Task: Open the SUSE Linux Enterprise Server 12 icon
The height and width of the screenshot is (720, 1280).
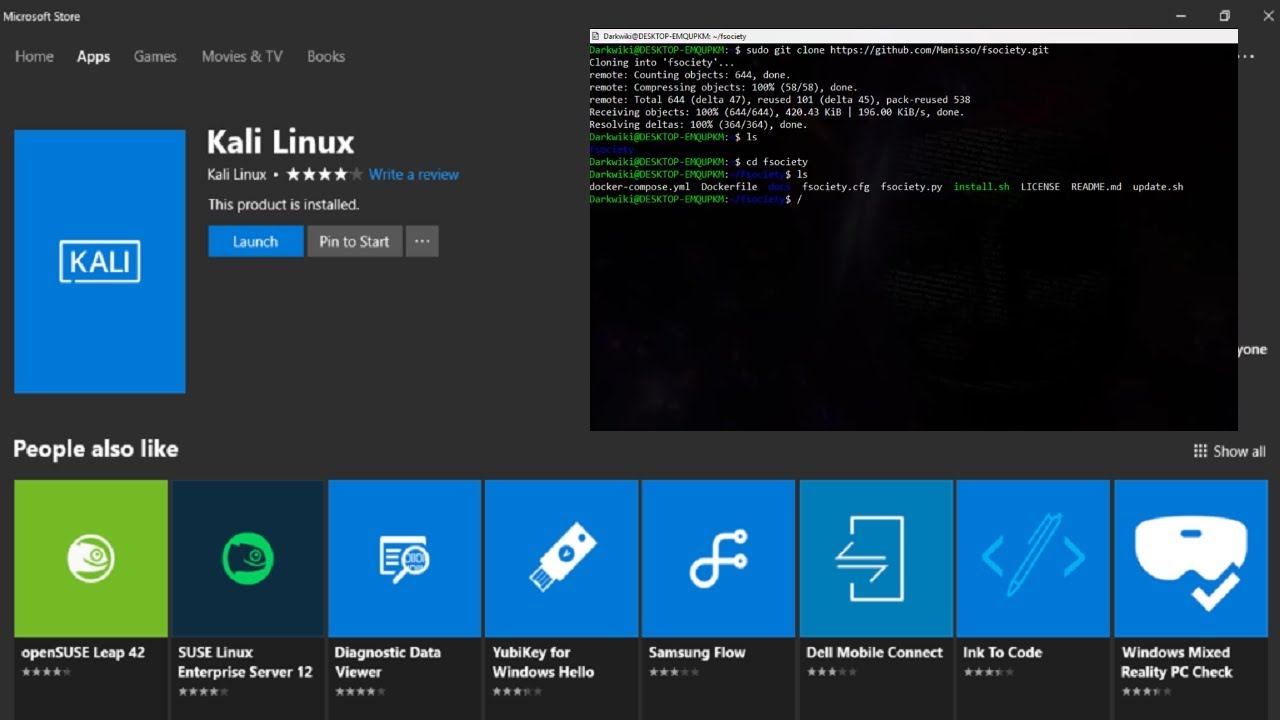Action: coord(248,558)
